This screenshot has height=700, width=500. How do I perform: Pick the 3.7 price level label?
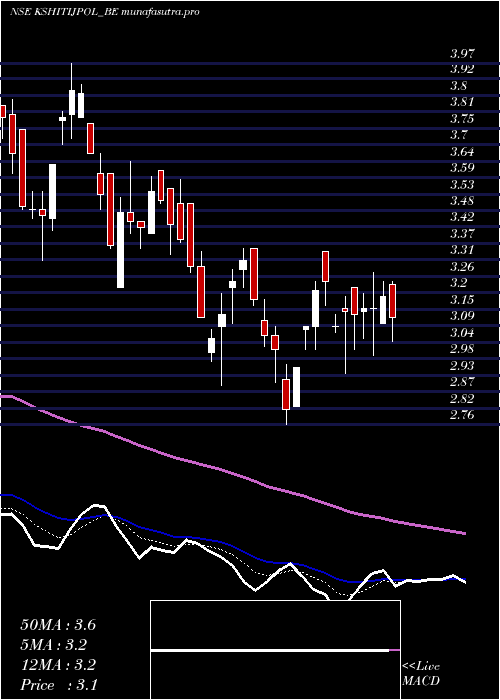coord(458,135)
